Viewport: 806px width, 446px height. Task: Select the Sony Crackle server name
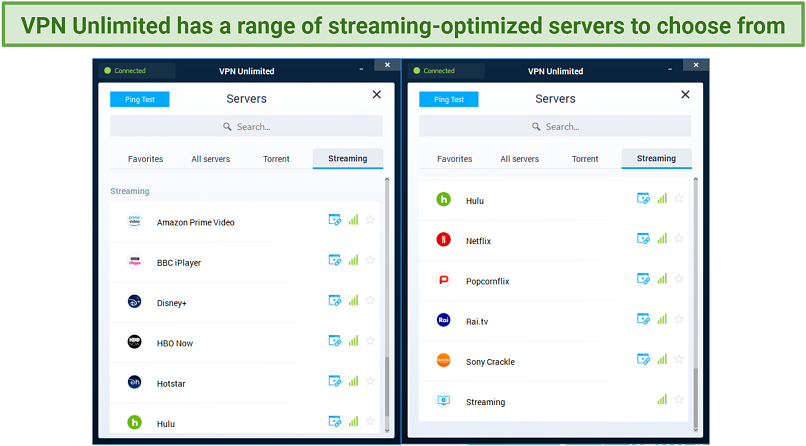pyautogui.click(x=490, y=362)
